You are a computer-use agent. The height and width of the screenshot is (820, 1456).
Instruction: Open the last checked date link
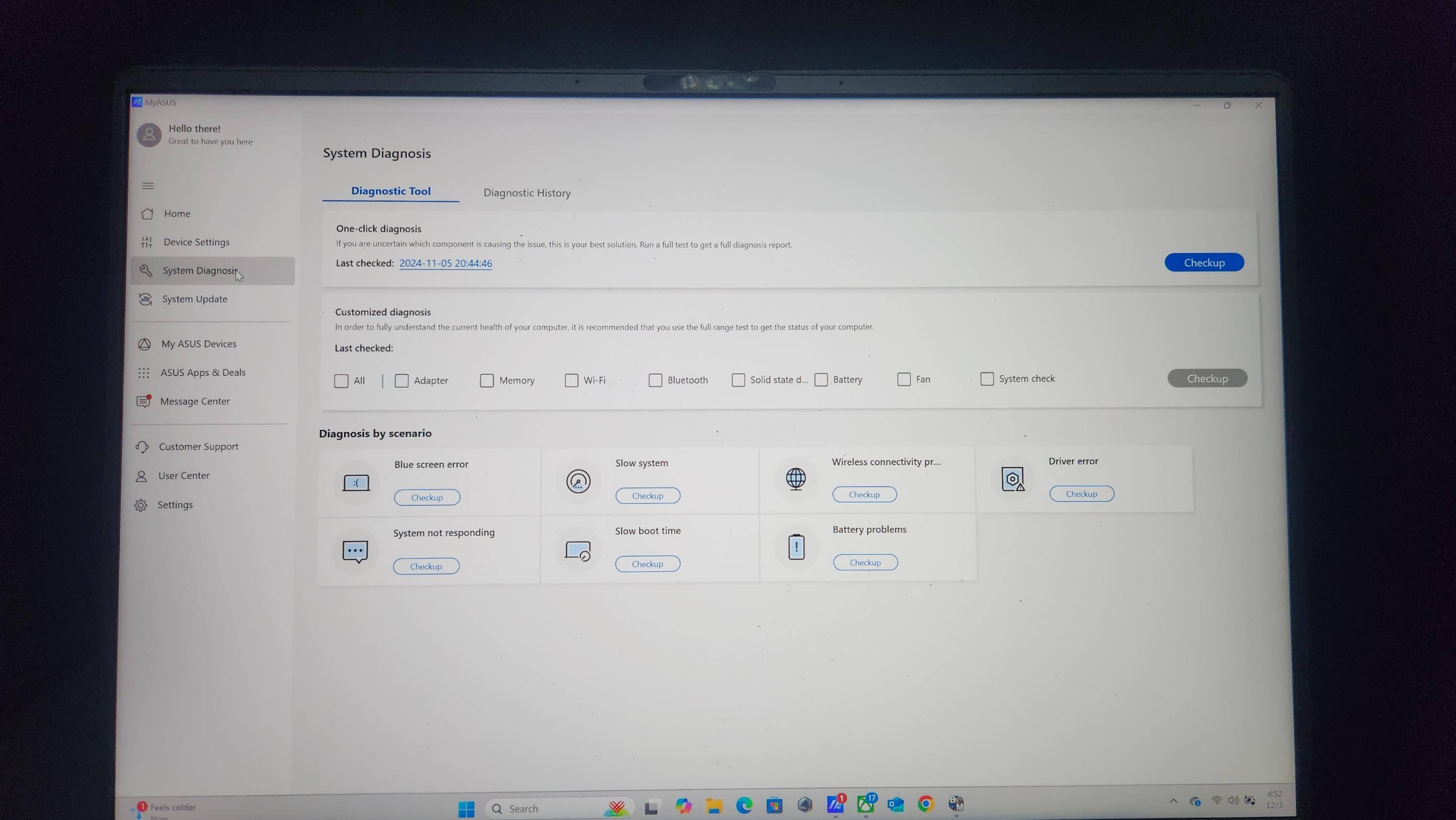(446, 264)
